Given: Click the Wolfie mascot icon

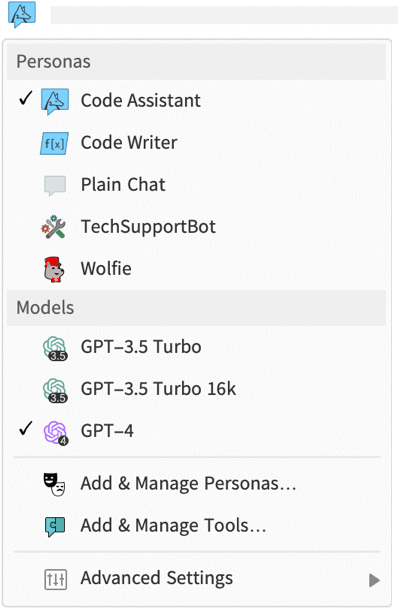Looking at the screenshot, I should coord(54,269).
